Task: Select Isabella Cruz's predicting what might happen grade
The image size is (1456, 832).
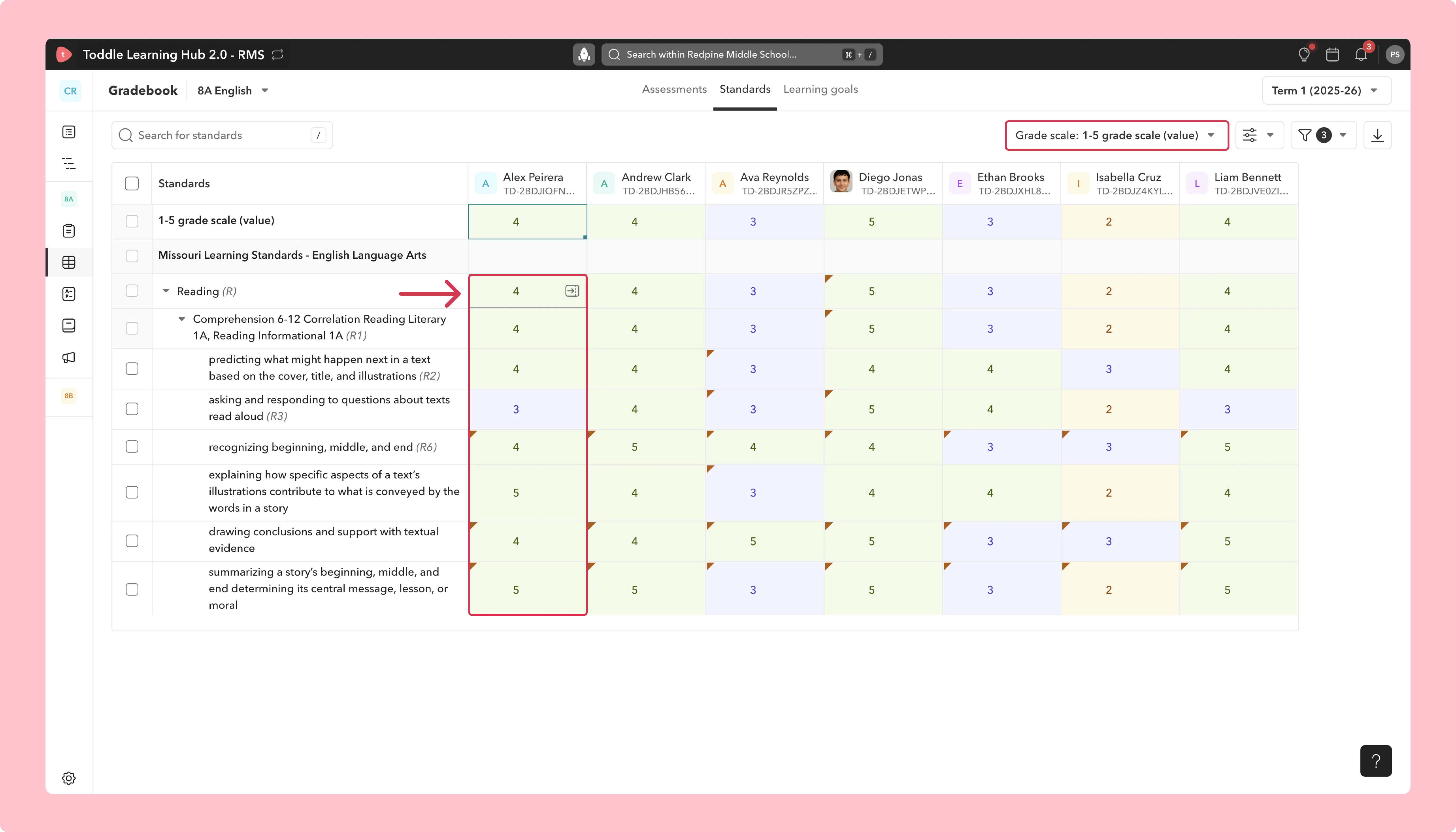Action: (x=1120, y=369)
